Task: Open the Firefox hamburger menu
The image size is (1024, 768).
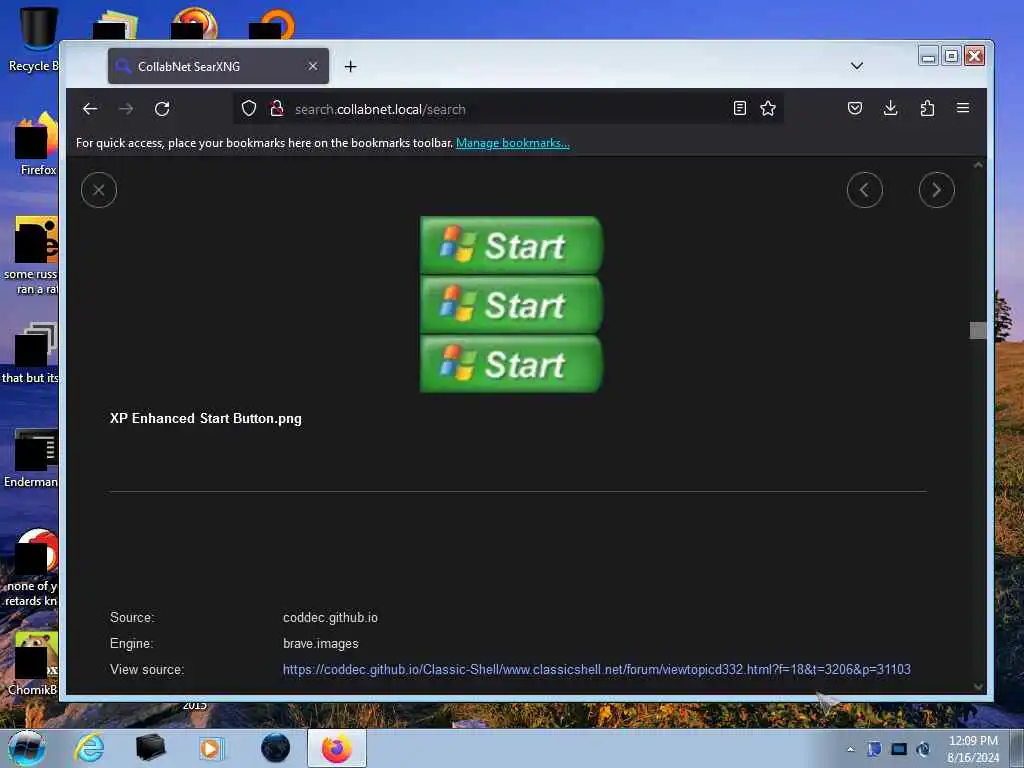Action: tap(963, 108)
